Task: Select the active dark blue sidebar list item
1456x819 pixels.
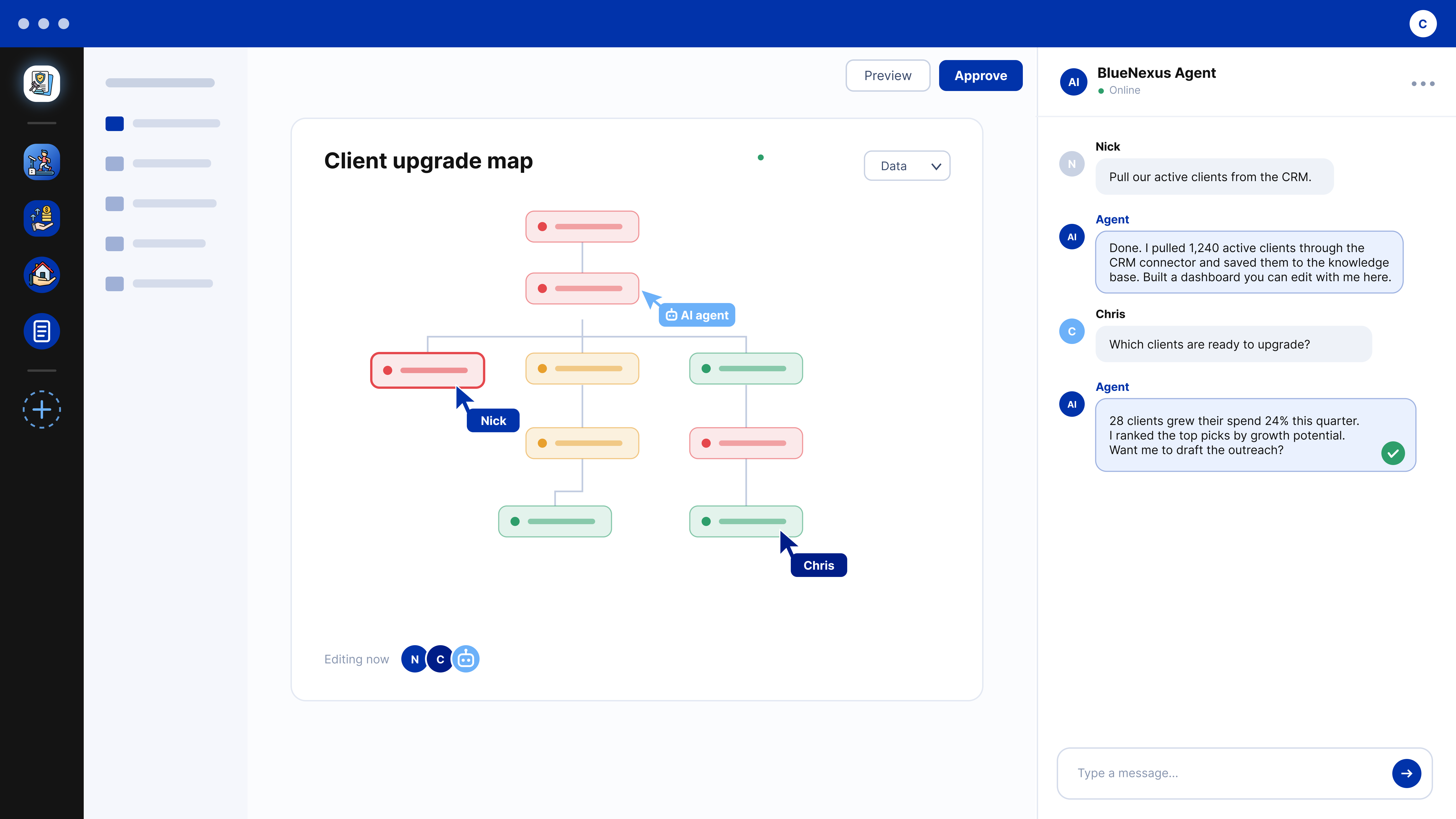Action: (163, 123)
